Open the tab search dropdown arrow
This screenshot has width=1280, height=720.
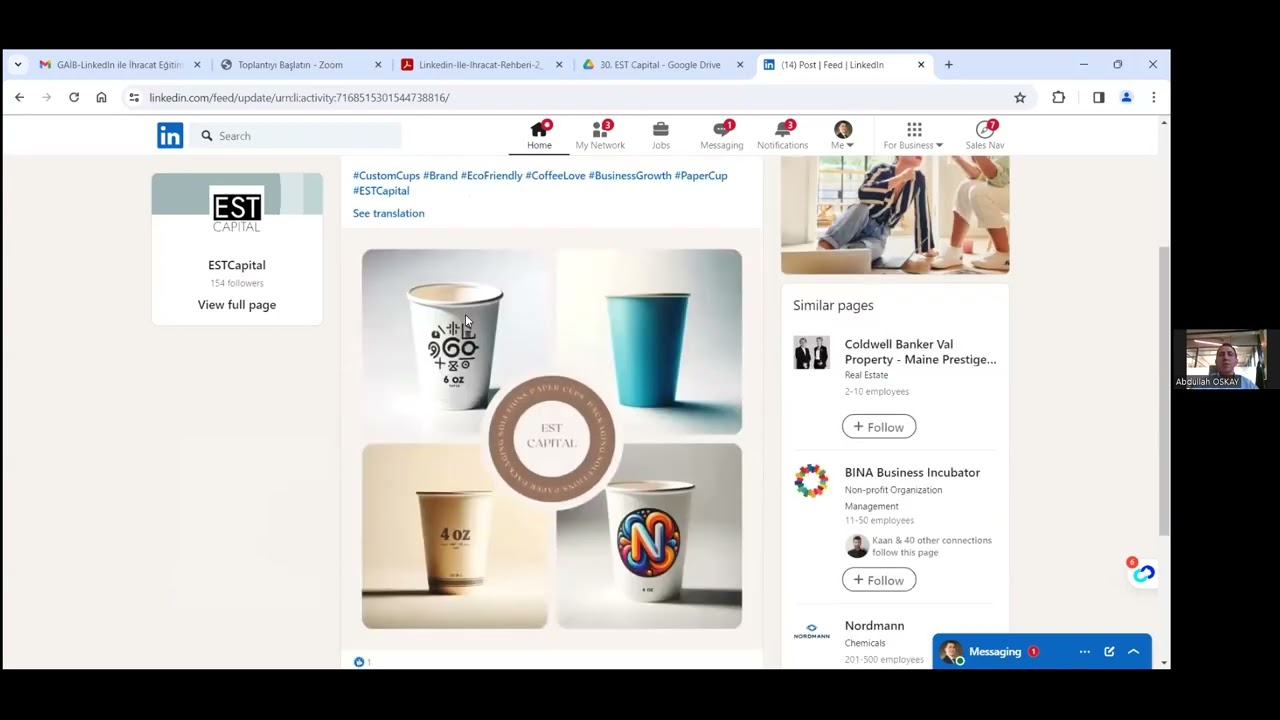(18, 65)
